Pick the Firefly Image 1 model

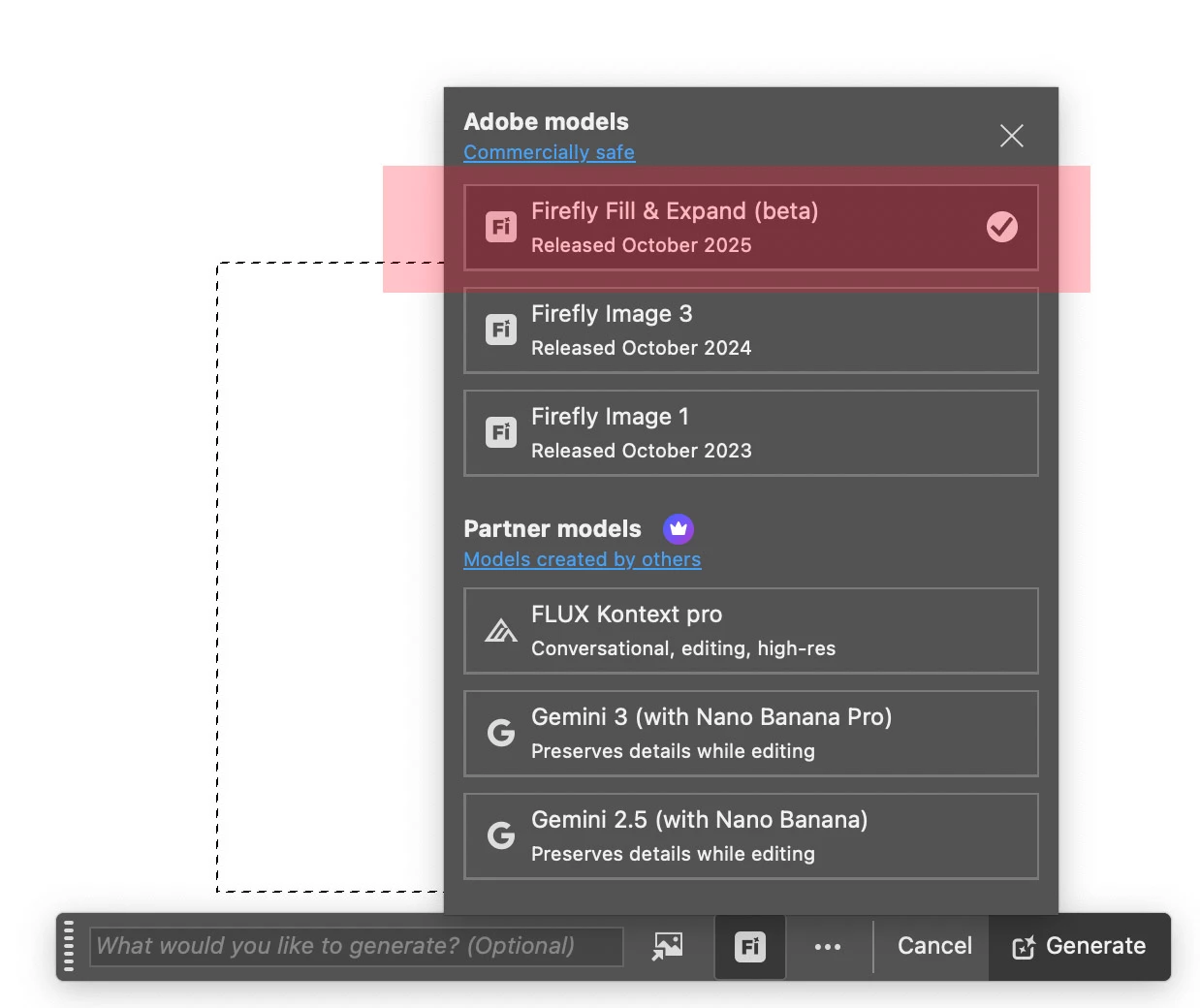(x=751, y=433)
